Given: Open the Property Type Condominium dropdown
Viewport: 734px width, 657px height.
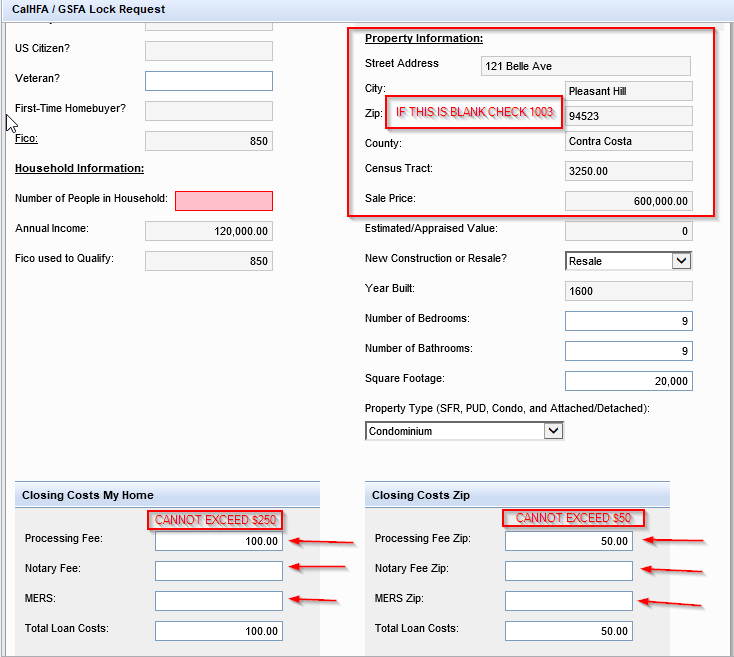Looking at the screenshot, I should tap(464, 431).
